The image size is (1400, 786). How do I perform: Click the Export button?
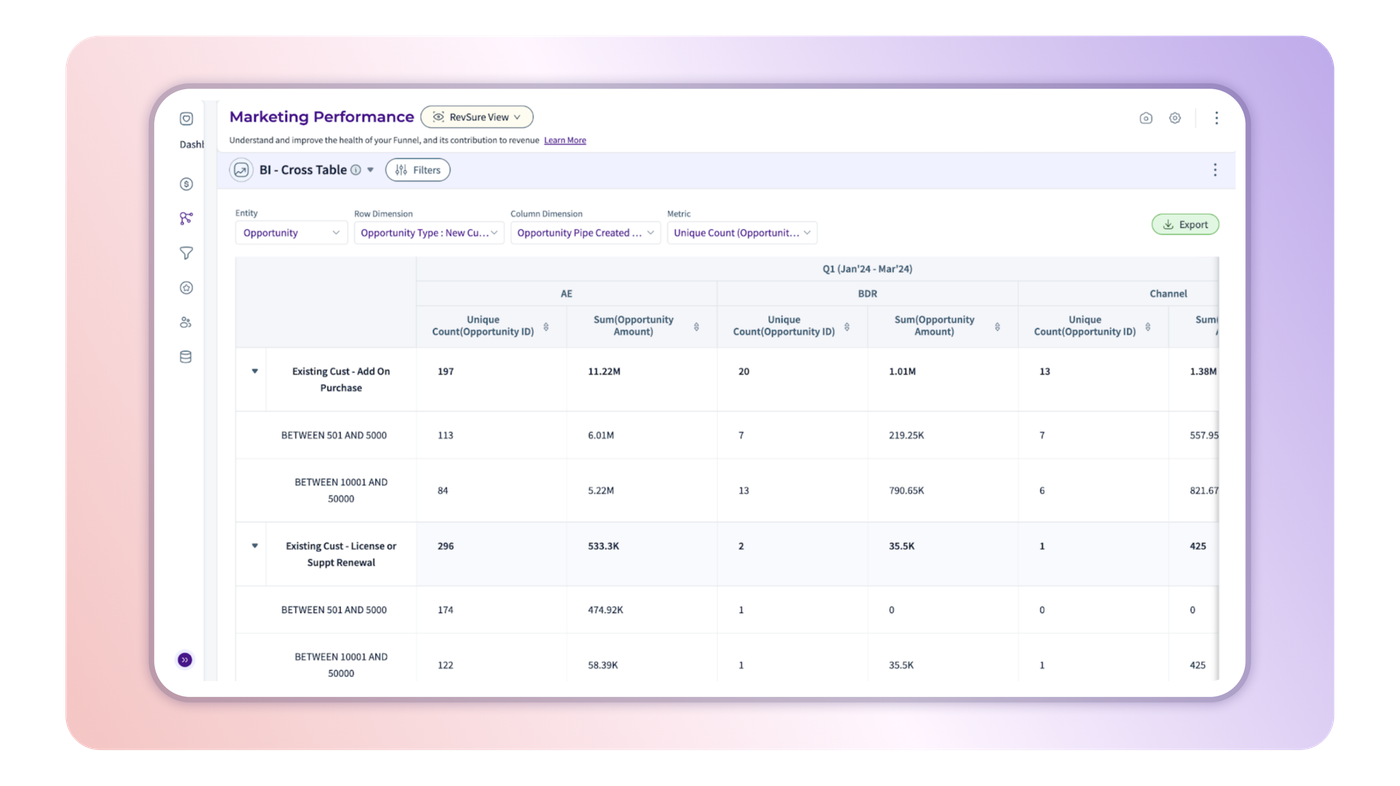point(1185,225)
